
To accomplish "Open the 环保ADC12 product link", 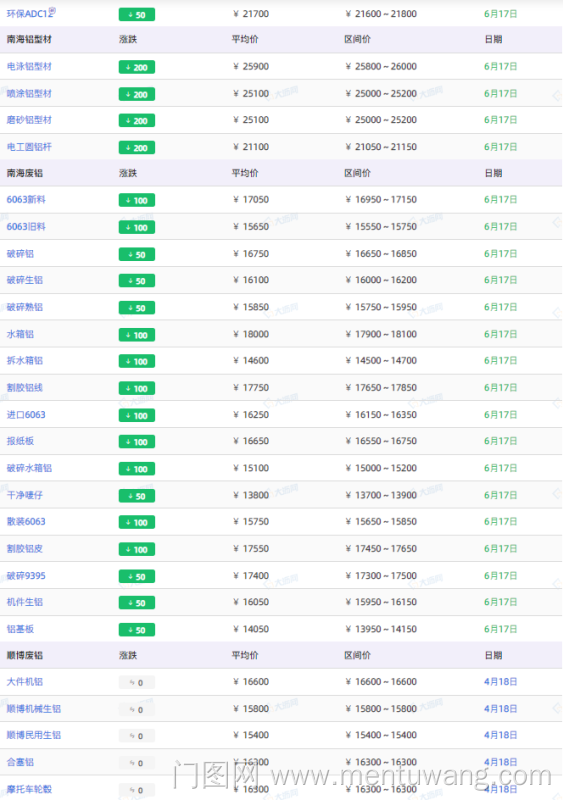I will coord(29,14).
